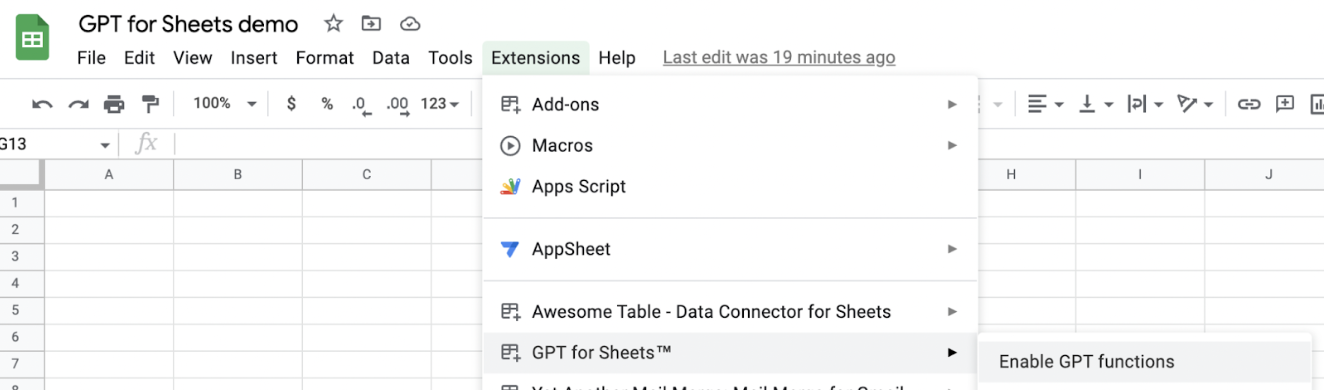Click the move to folder icon
Image resolution: width=1324 pixels, height=390 pixels.
click(x=371, y=24)
